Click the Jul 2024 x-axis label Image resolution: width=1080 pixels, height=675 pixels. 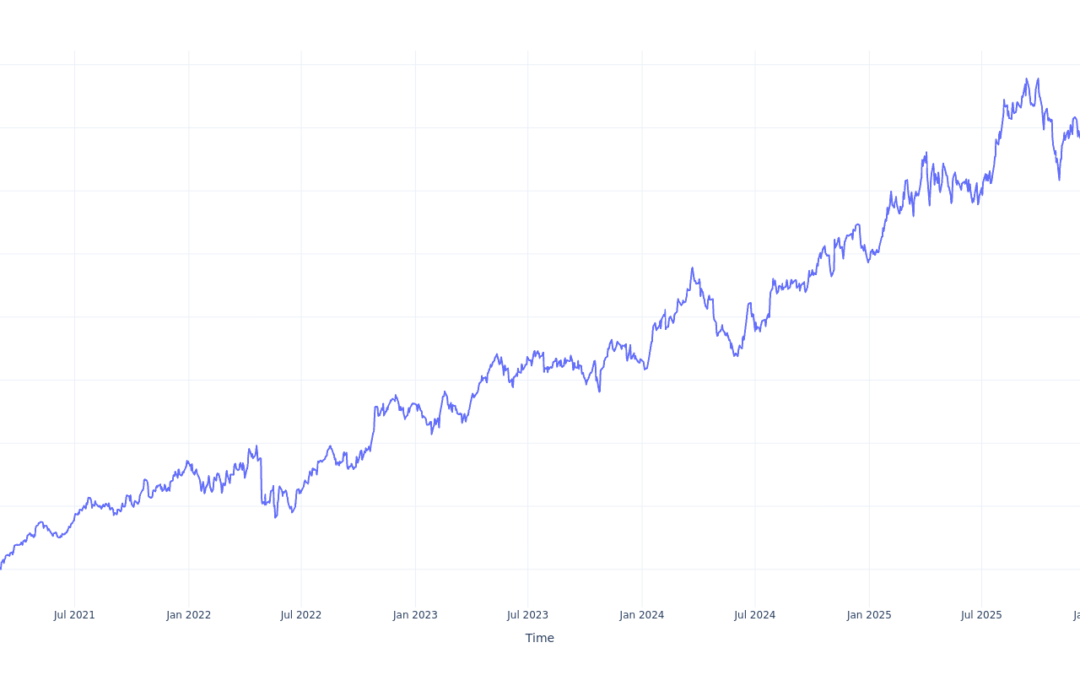point(755,615)
